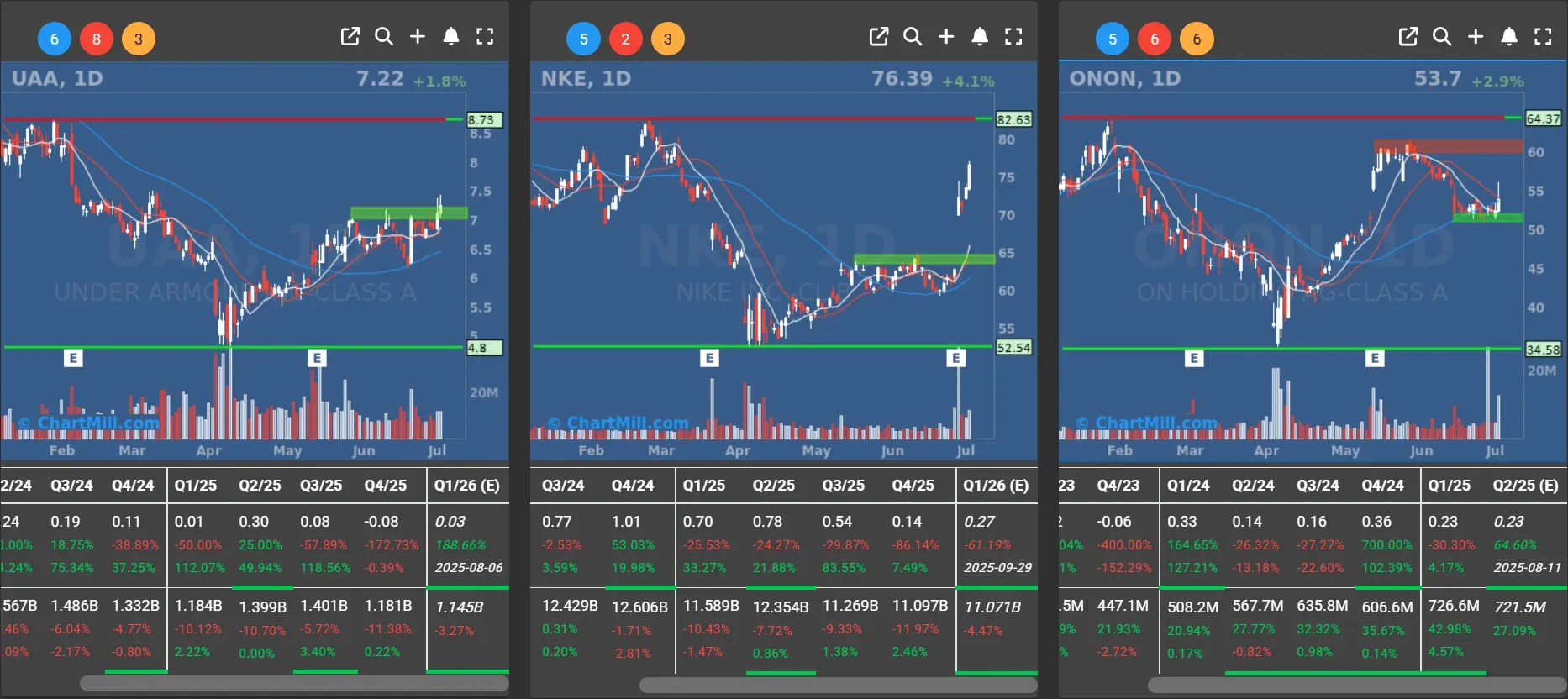Screen dimensions: 1568x699
Task: Click ONON support price label 34.58
Action: tap(1543, 349)
